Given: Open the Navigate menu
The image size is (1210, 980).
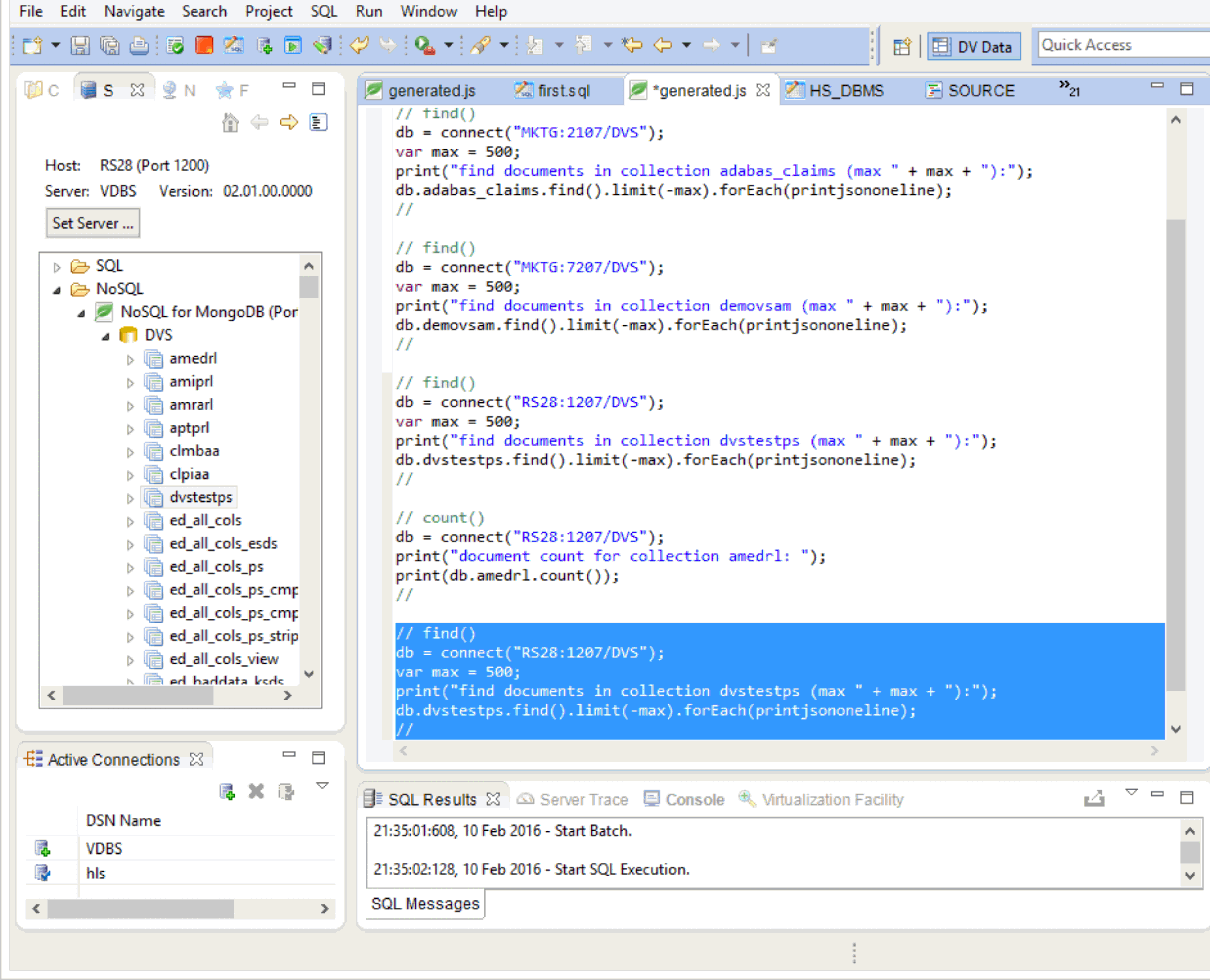Looking at the screenshot, I should 134,11.
